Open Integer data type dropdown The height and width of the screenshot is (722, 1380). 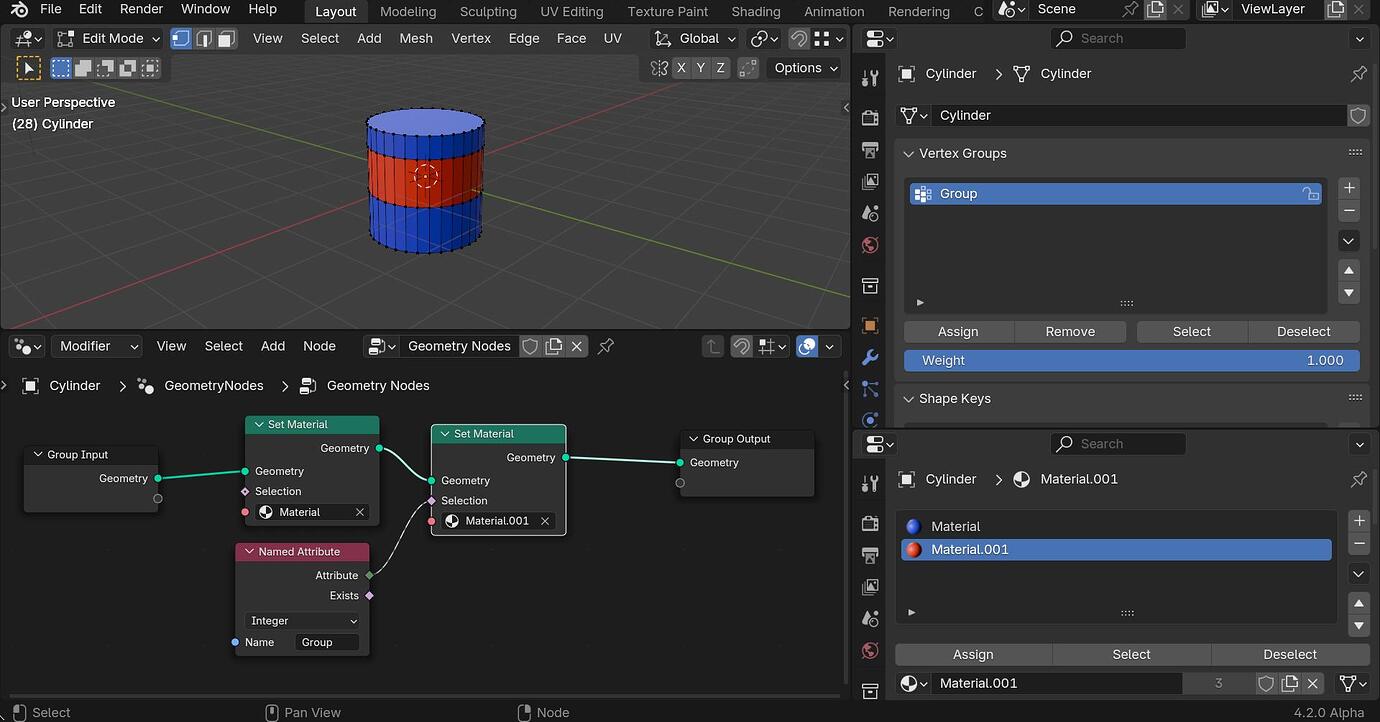(304, 621)
